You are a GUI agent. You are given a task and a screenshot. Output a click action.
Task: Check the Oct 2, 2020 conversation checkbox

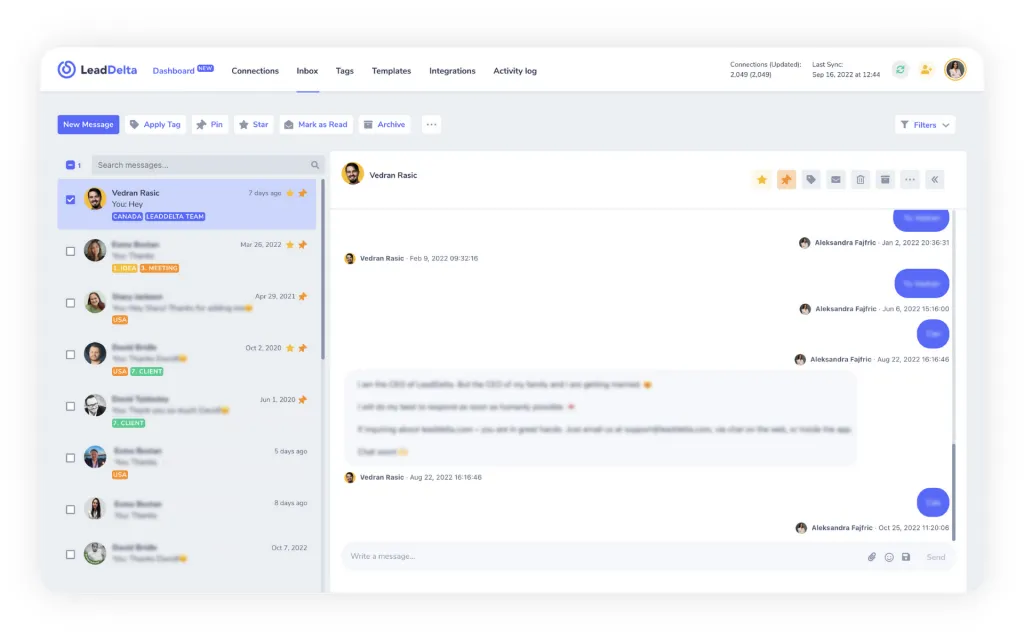(71, 355)
